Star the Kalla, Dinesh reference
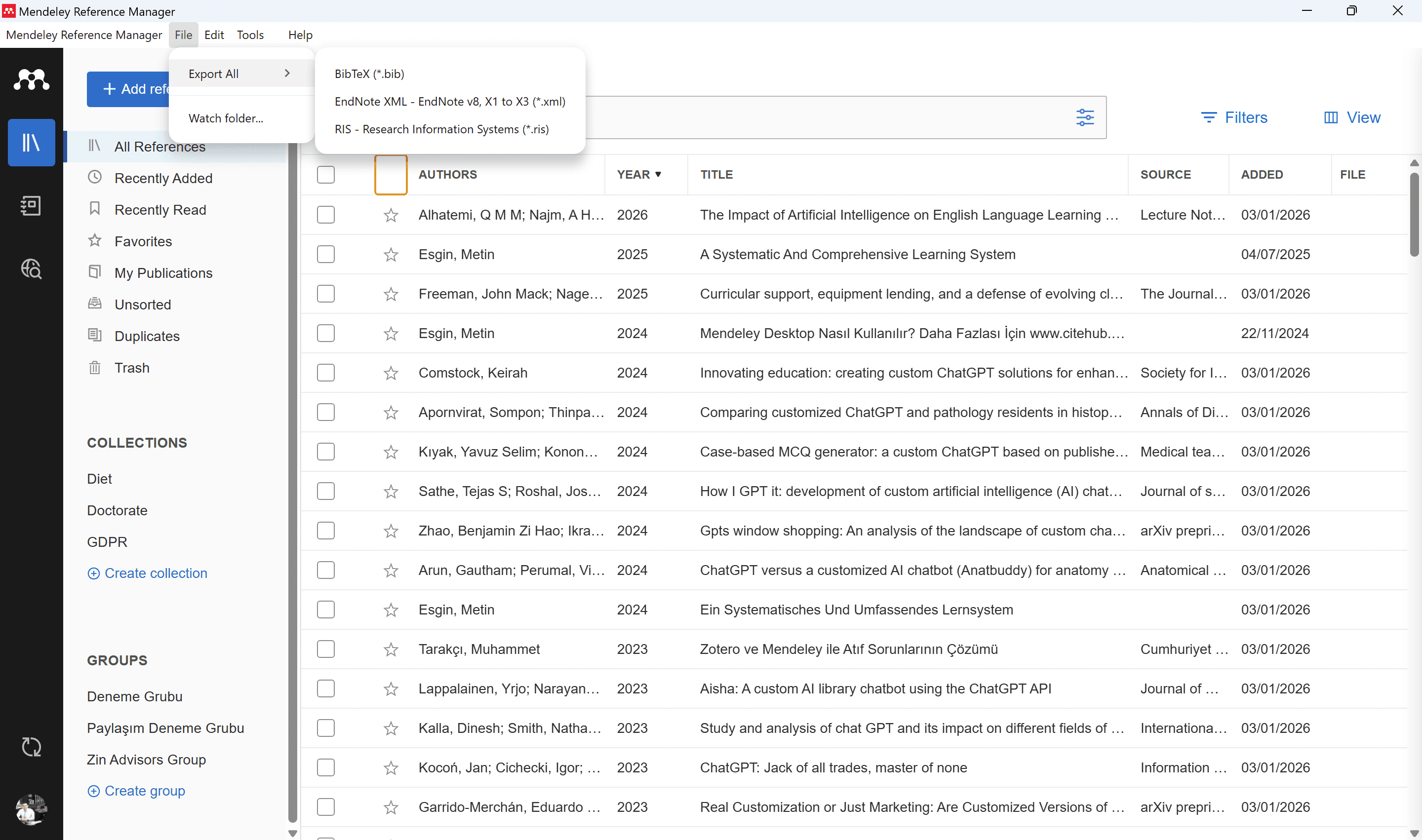The image size is (1422, 840). pyautogui.click(x=391, y=728)
